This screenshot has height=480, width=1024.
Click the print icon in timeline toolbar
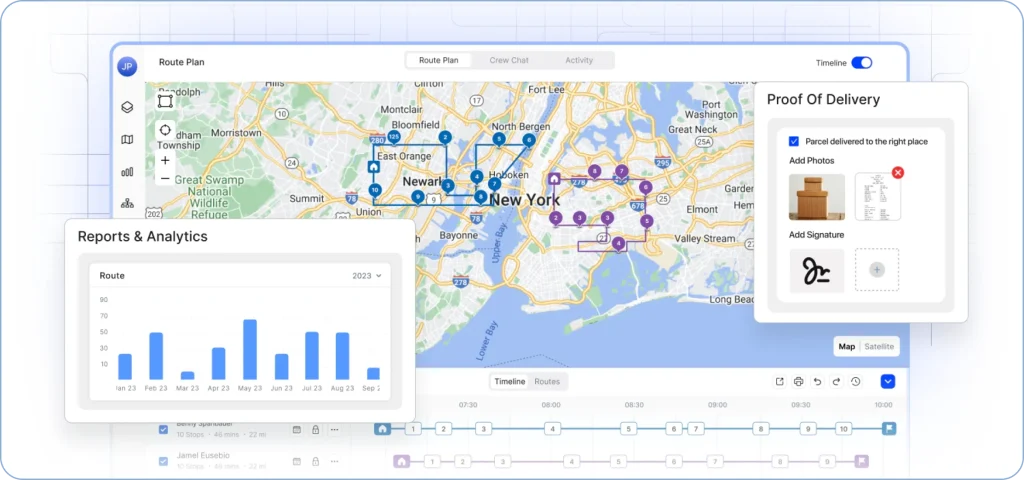[798, 381]
